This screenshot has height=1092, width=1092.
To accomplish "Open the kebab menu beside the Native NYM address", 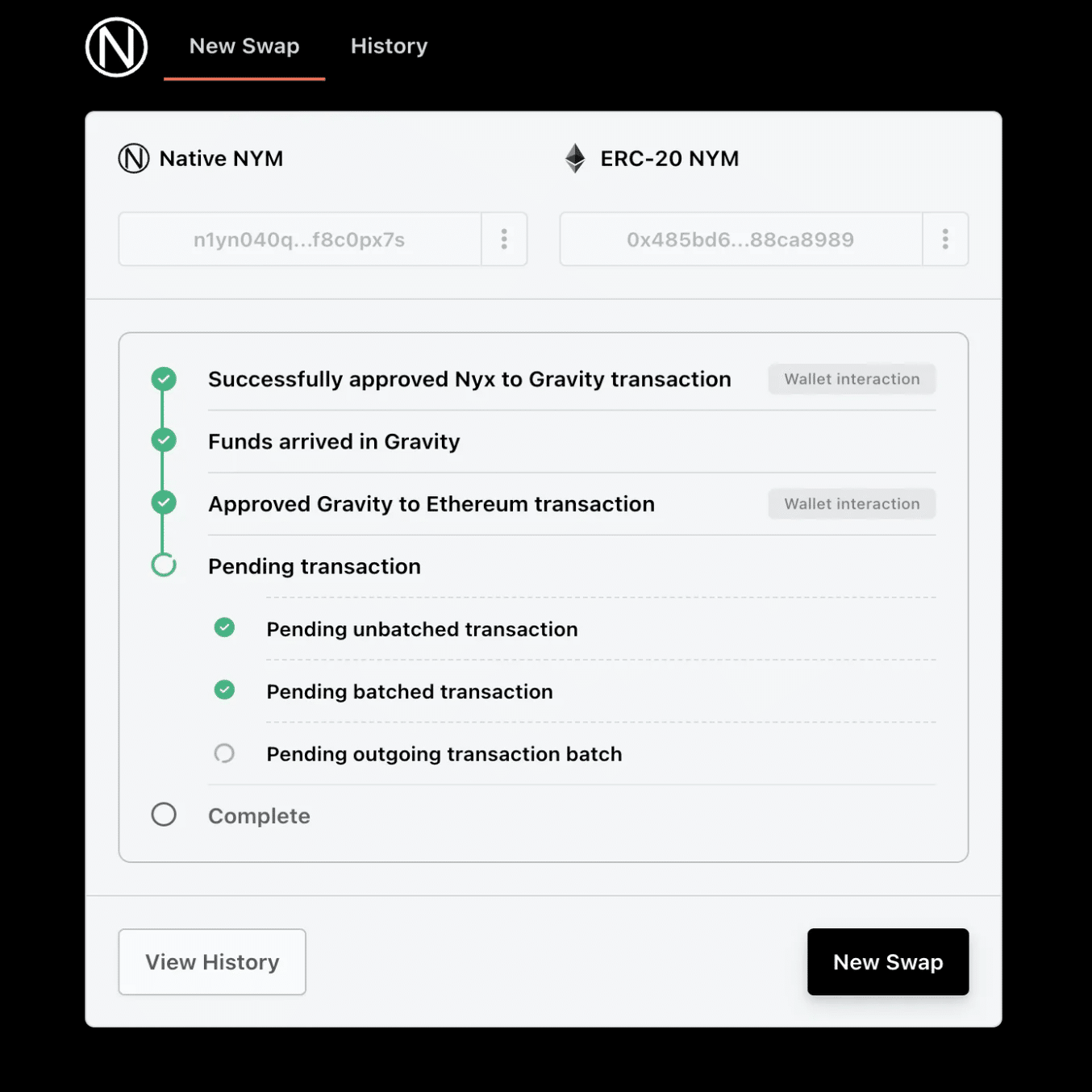I will (504, 239).
